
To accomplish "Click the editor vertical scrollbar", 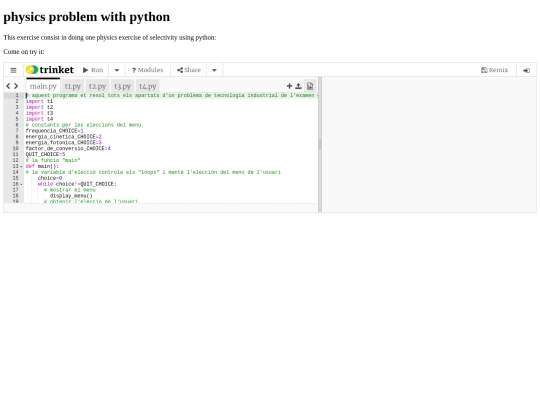I will click(x=320, y=145).
